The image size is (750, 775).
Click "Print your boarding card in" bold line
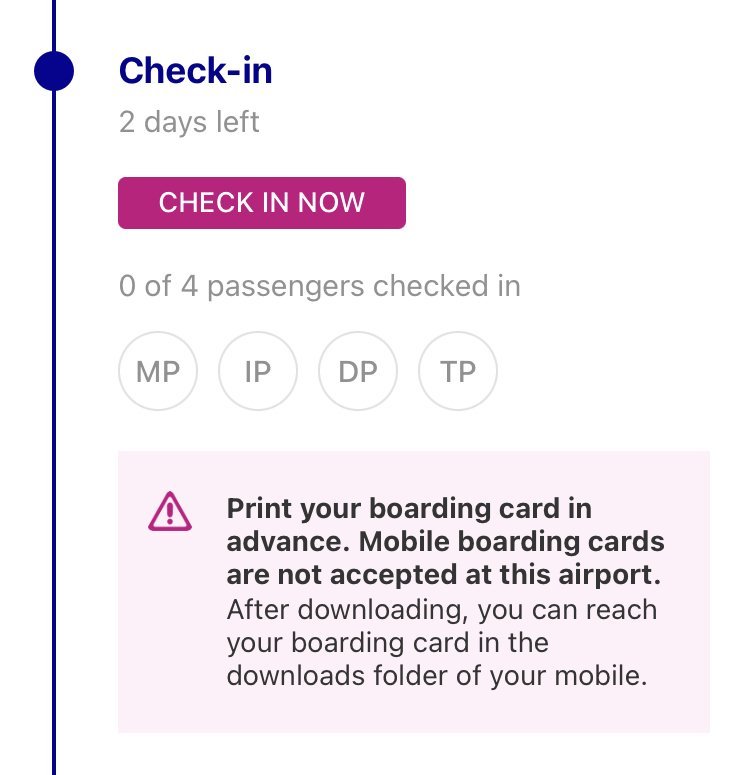click(x=409, y=509)
